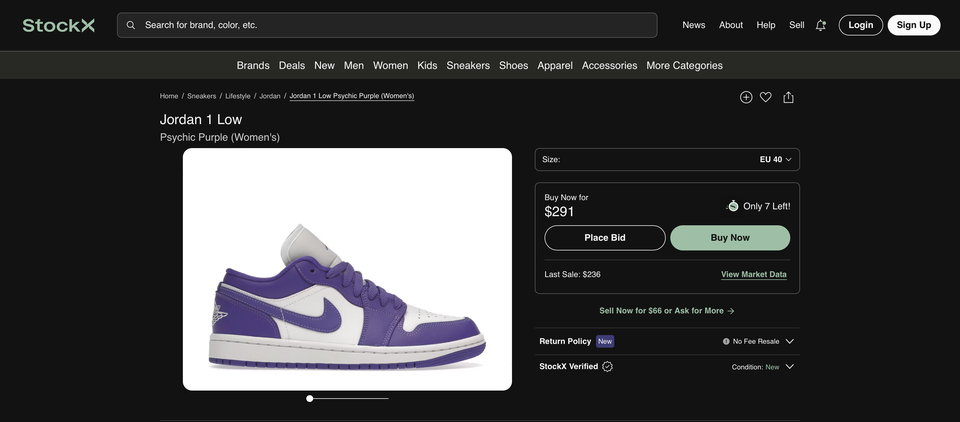Screen dimensions: 960x422
Task: Click the No Fee Resale info icon
Action: tap(726, 341)
